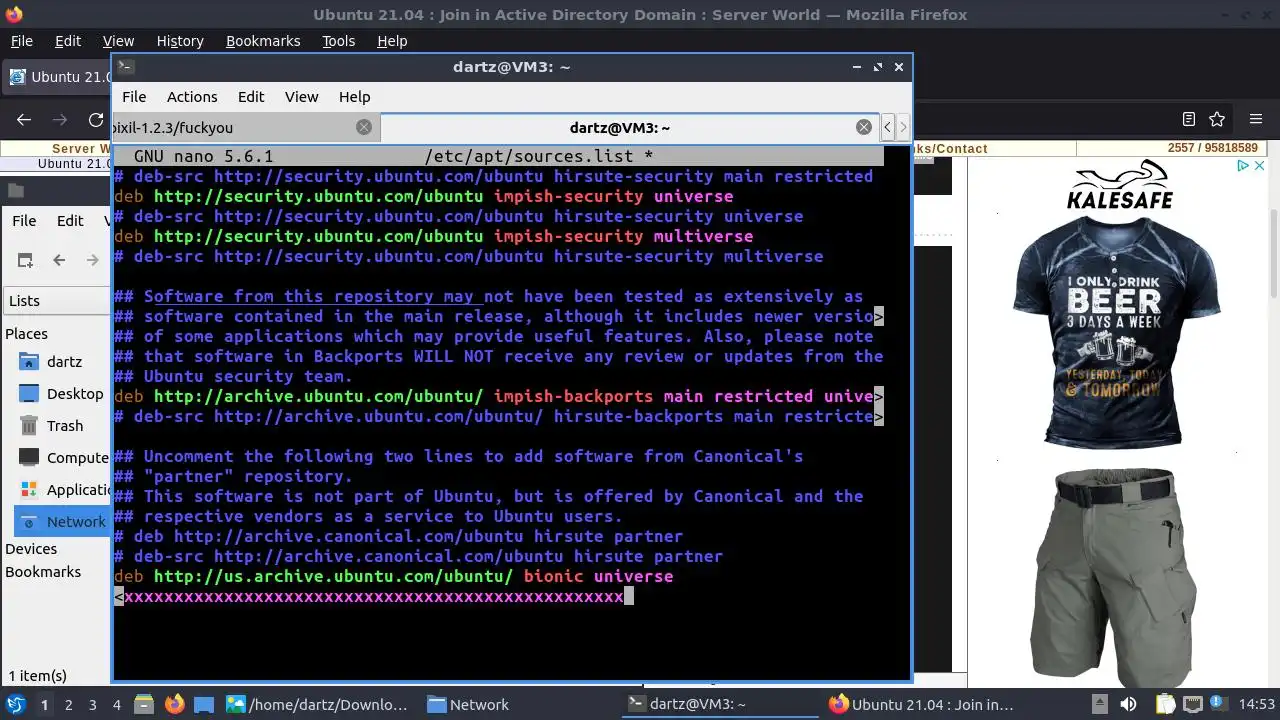This screenshot has height=720, width=1280.
Task: Select Applications in Places sidebar
Action: point(62,490)
